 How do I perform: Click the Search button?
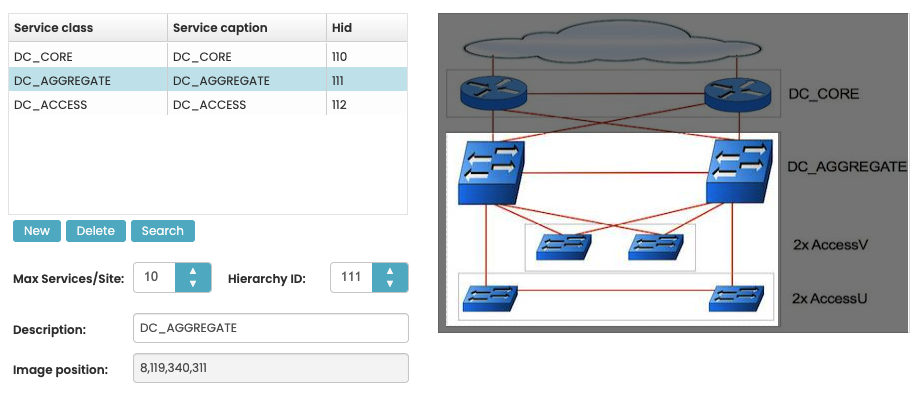[162, 231]
